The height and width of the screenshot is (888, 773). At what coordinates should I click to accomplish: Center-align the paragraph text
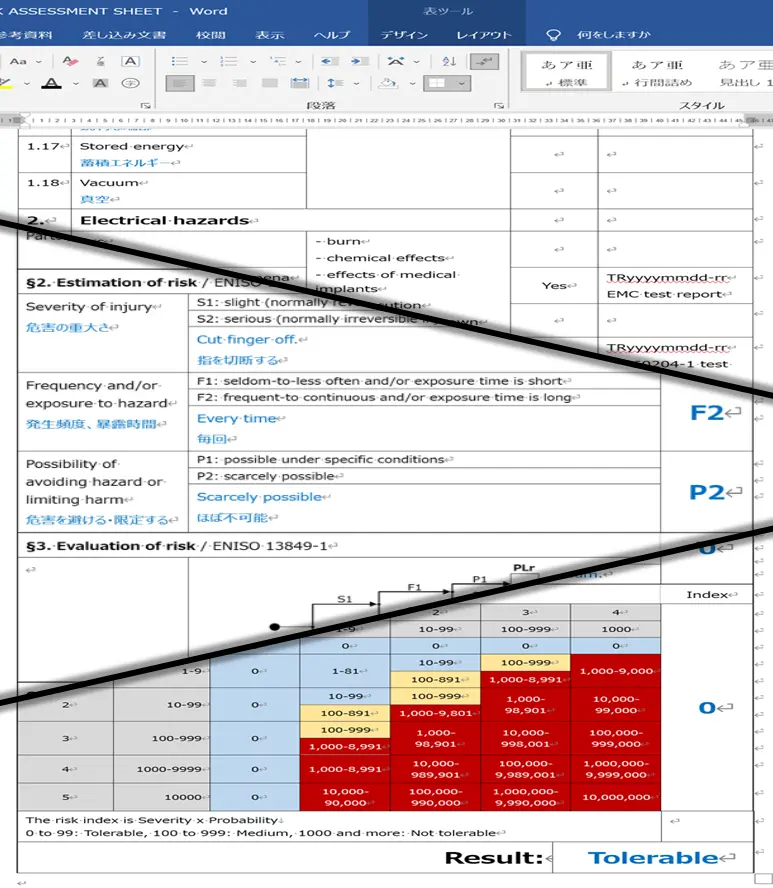[211, 84]
